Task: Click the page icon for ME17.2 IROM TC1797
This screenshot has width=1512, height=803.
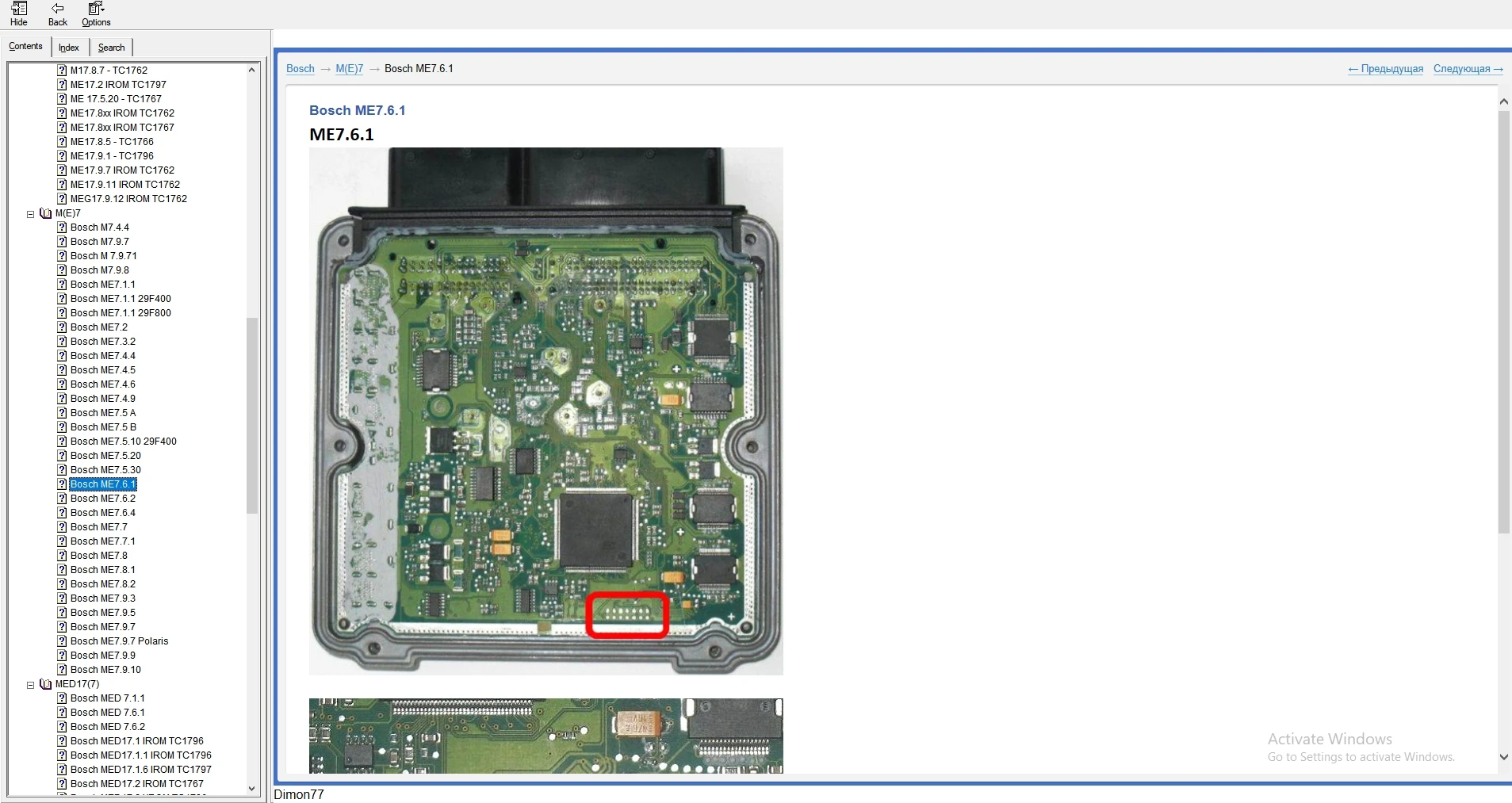Action: tap(62, 85)
